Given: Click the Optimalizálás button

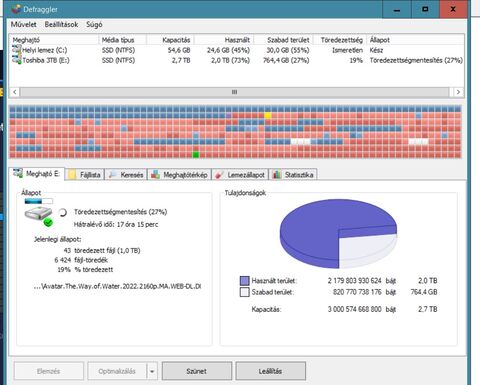Looking at the screenshot, I should click(x=117, y=371).
